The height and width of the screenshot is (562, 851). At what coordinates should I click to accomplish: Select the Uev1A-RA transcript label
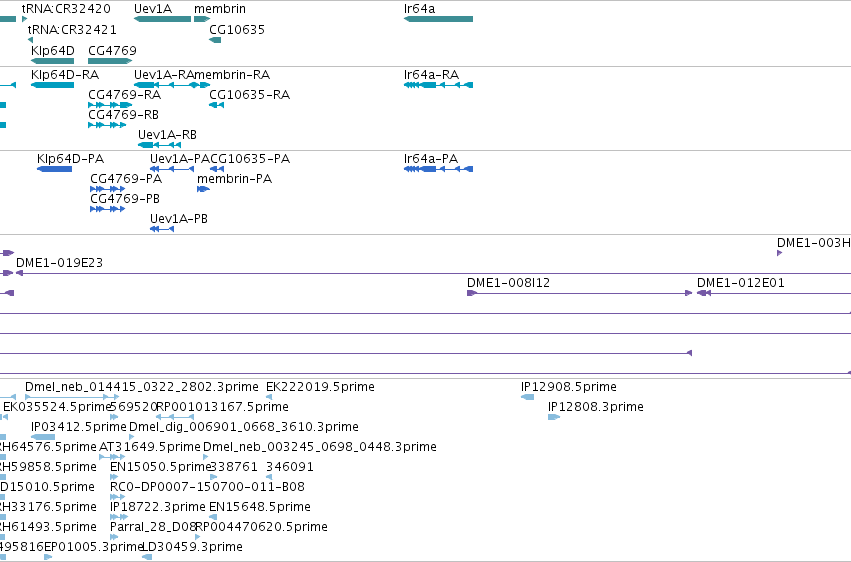[x=164, y=75]
